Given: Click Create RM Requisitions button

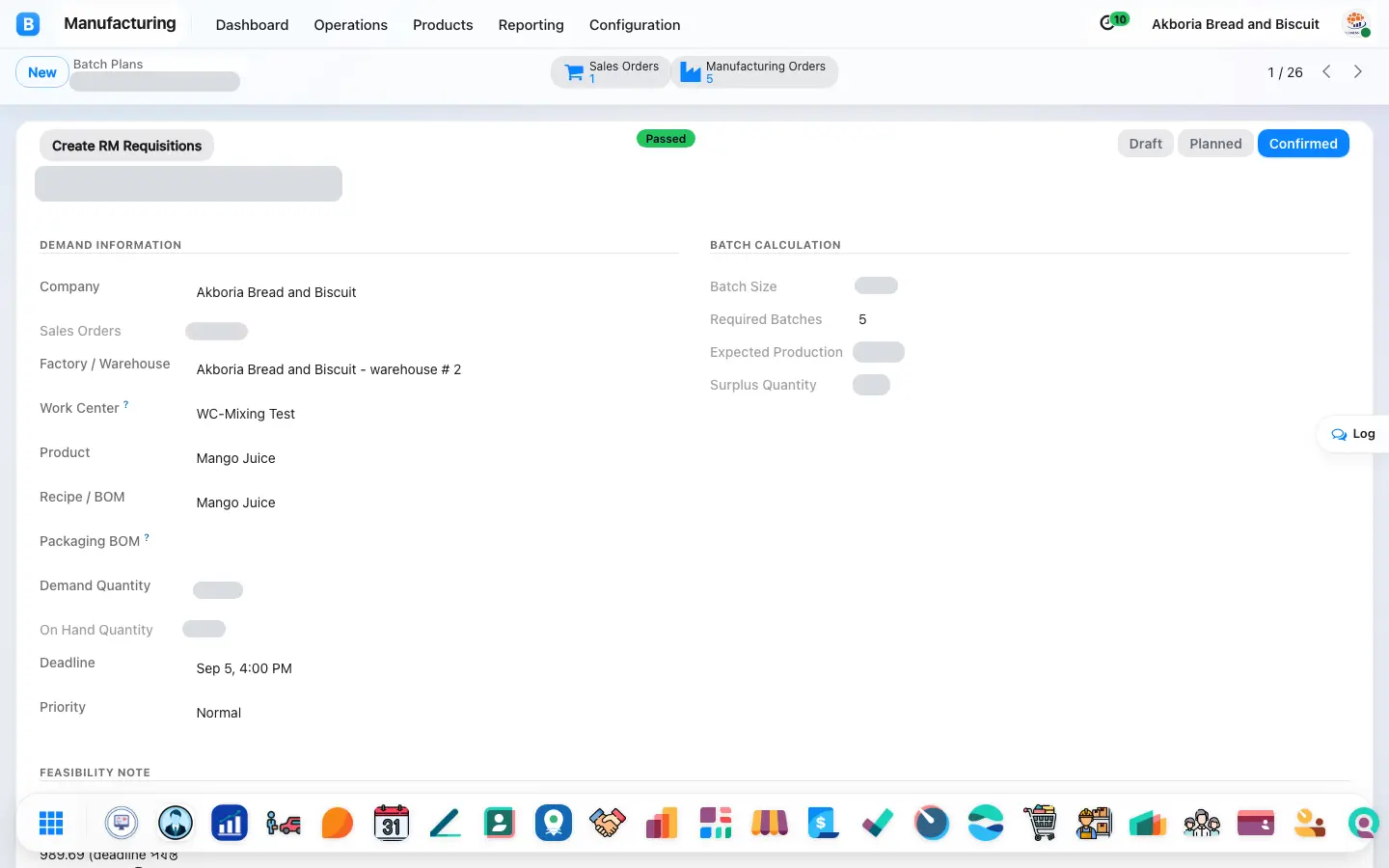Looking at the screenshot, I should click(126, 146).
